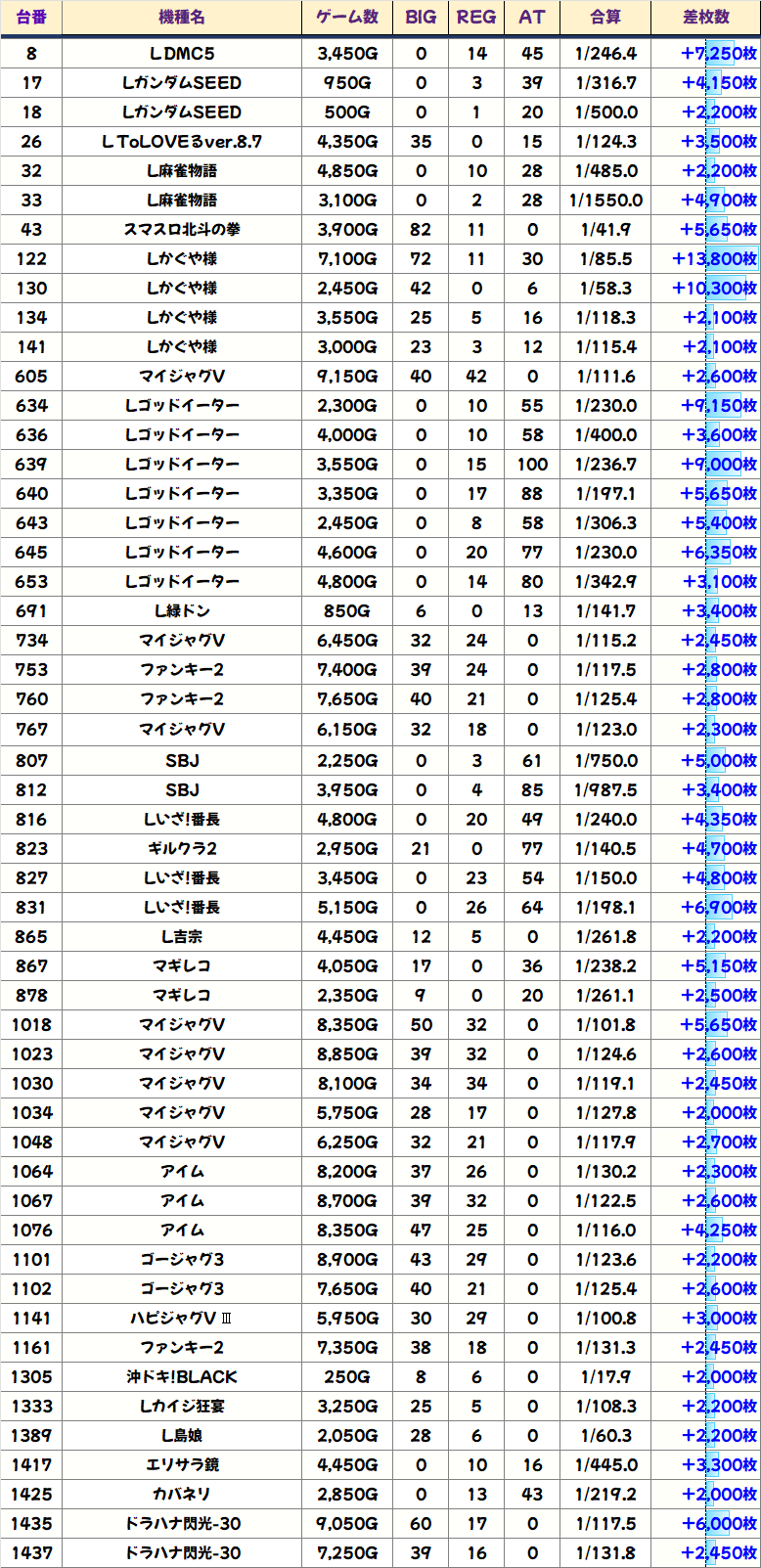Select スマスロ北斗の拳 machine name
Screen dimensions: 761x1568
tap(182, 230)
